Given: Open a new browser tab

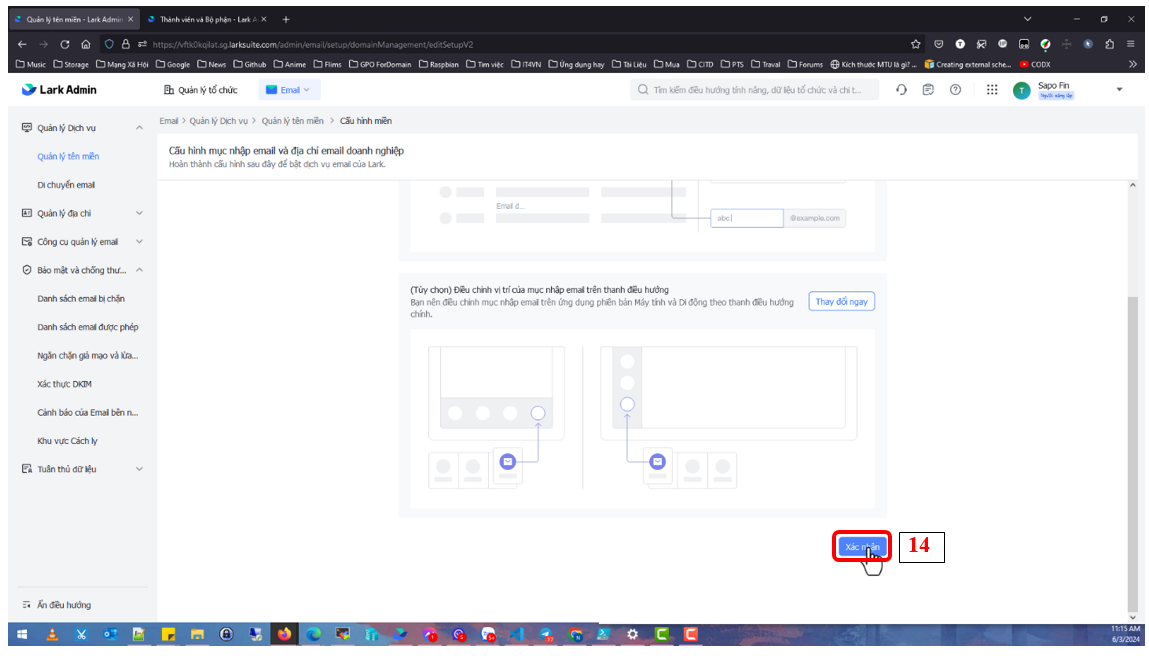Looking at the screenshot, I should click(286, 19).
